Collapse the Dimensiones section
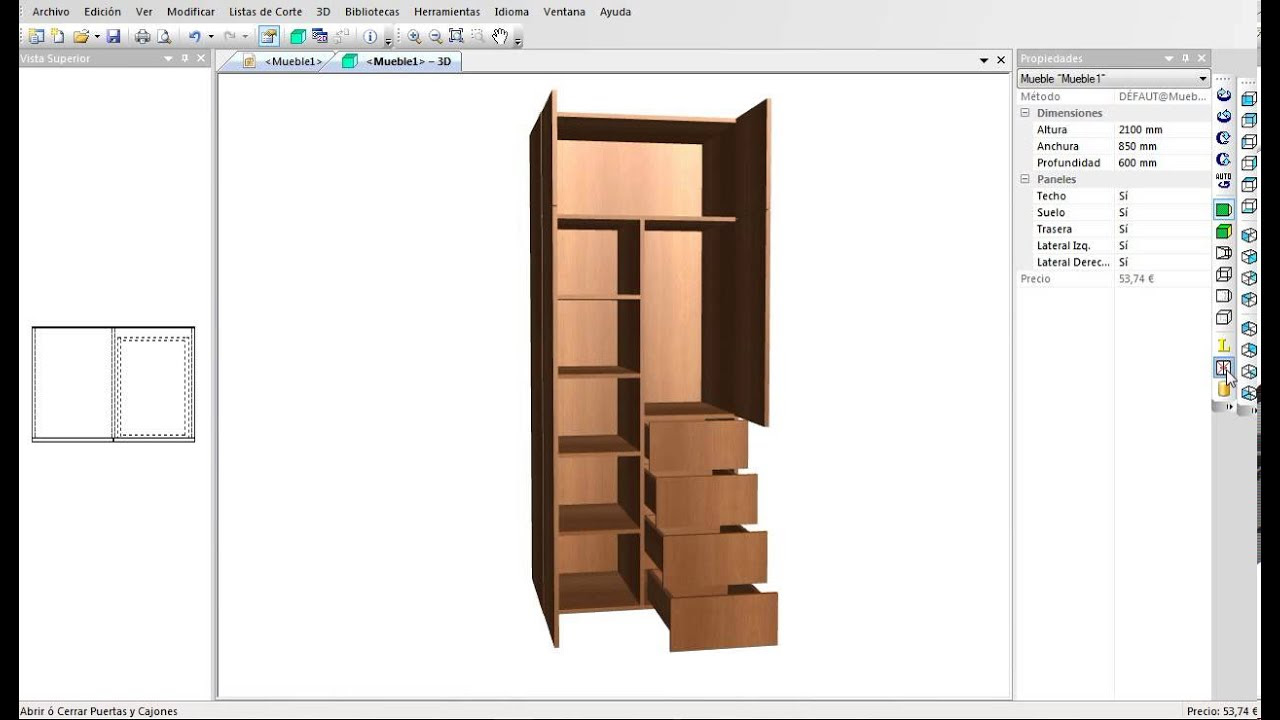This screenshot has width=1280, height=720. click(1024, 112)
